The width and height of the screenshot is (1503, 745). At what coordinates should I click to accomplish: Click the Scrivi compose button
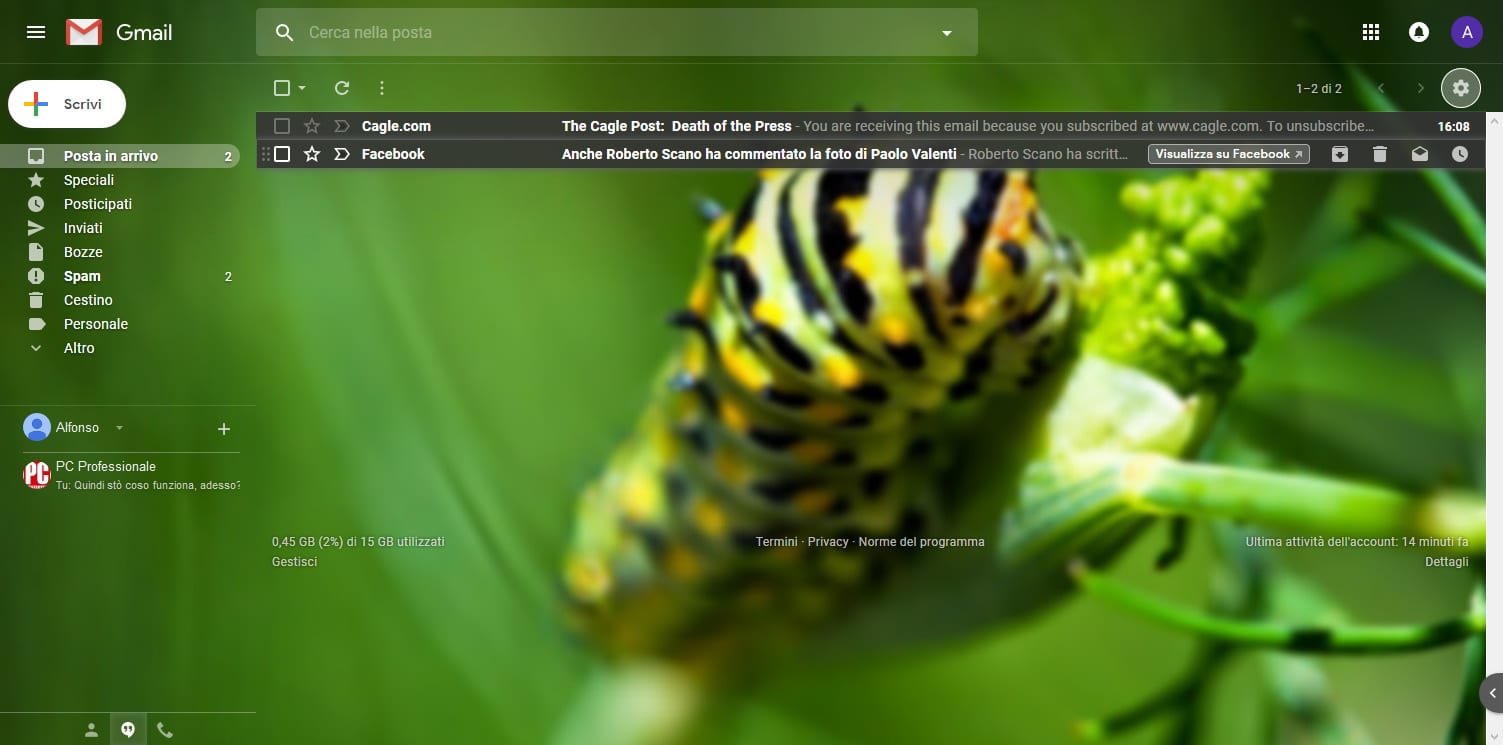(x=67, y=104)
